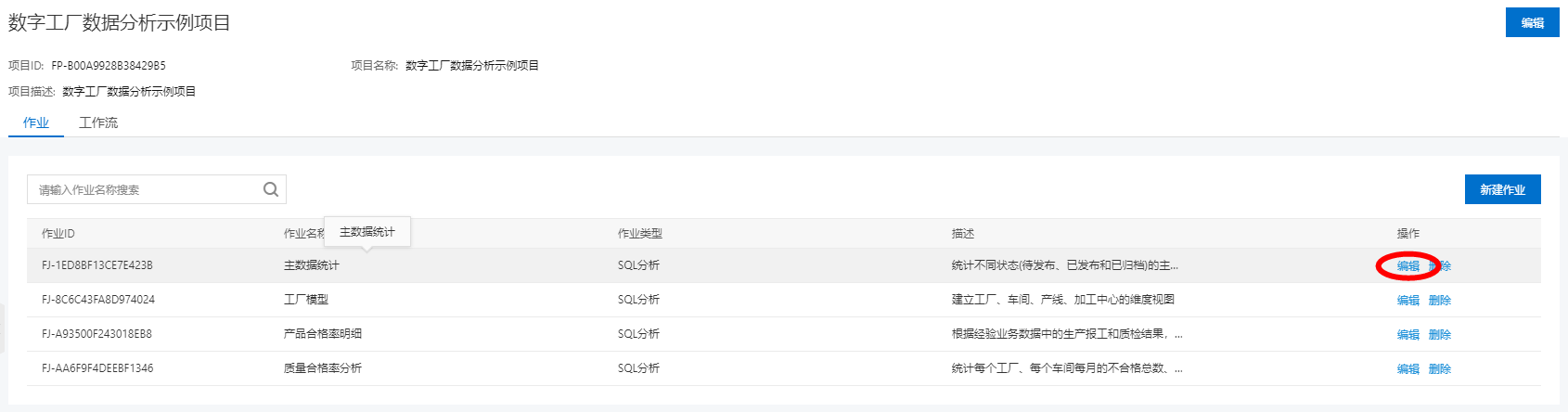Select job ID FJ-8C6C43FA8D974024
The height and width of the screenshot is (412, 1568).
pyautogui.click(x=98, y=300)
